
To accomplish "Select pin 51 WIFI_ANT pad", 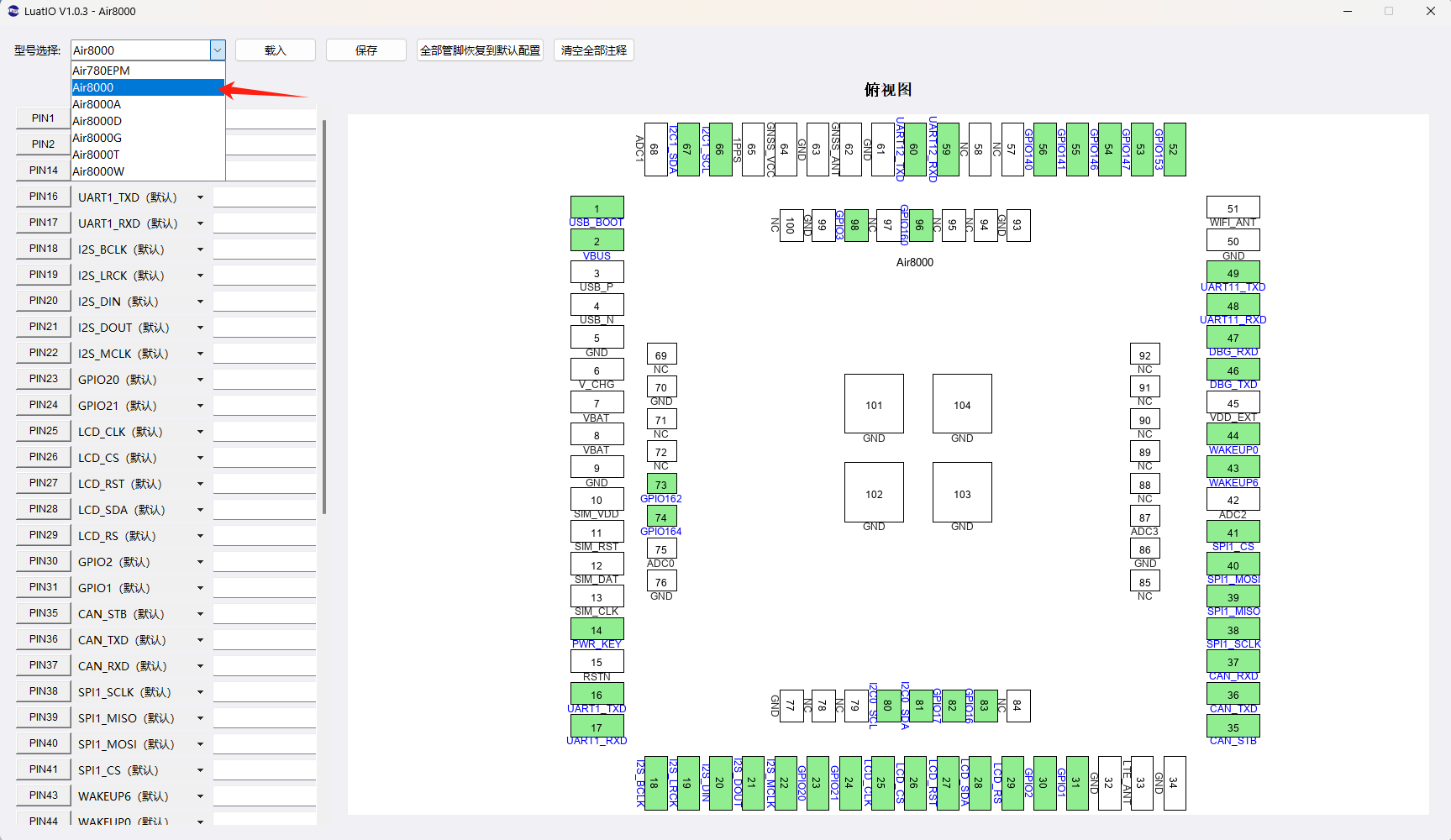I will click(1233, 207).
